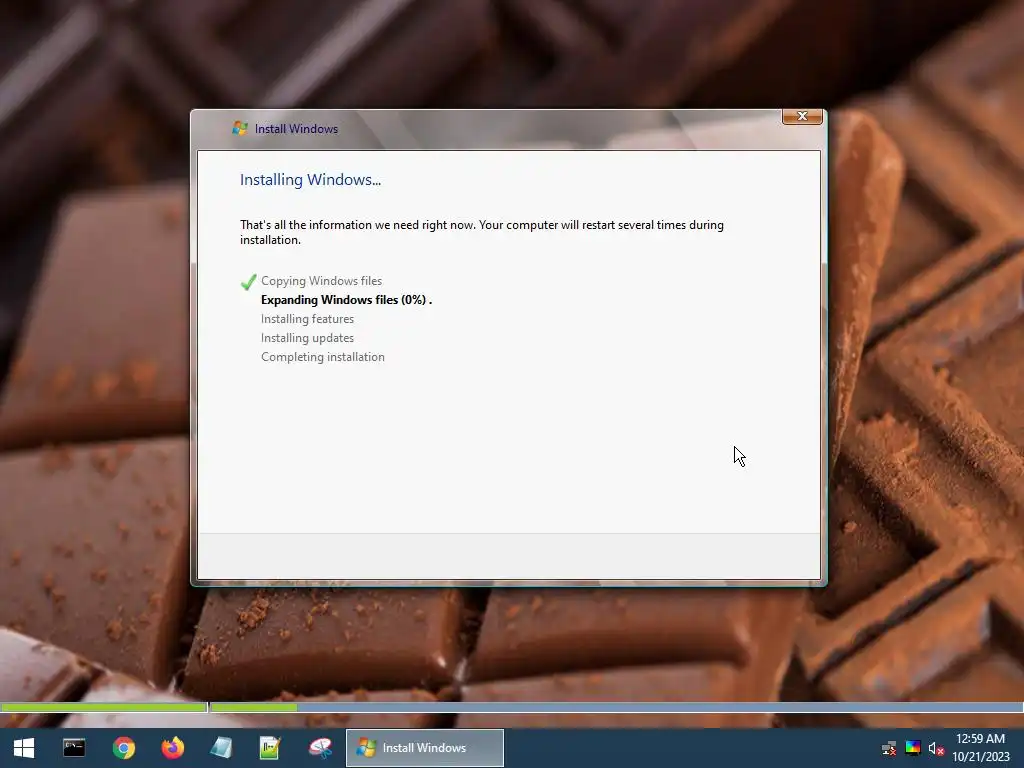Close the Install Windows dialog
The image size is (1024, 768).
click(x=802, y=116)
